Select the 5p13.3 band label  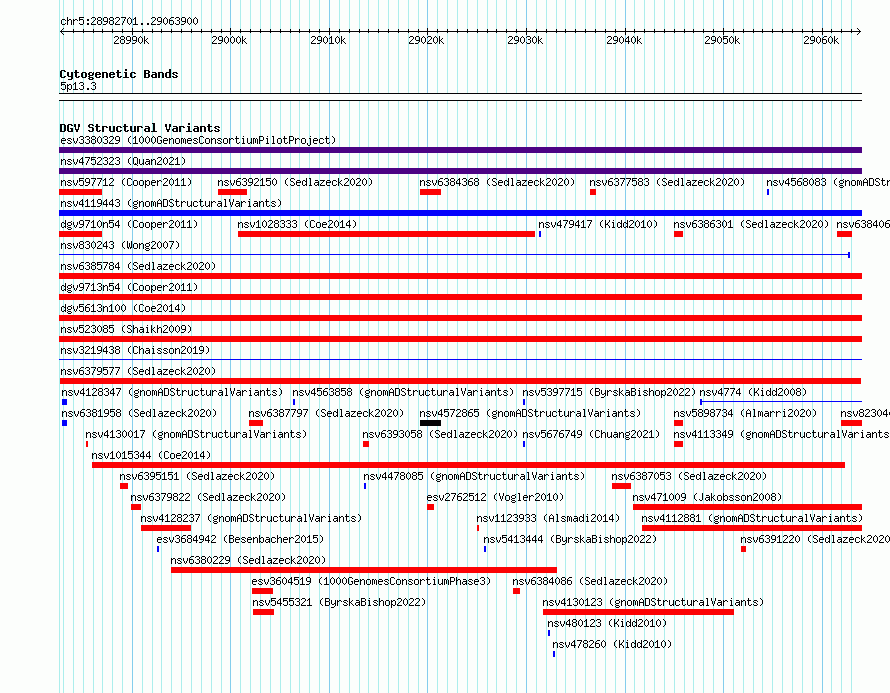78,86
